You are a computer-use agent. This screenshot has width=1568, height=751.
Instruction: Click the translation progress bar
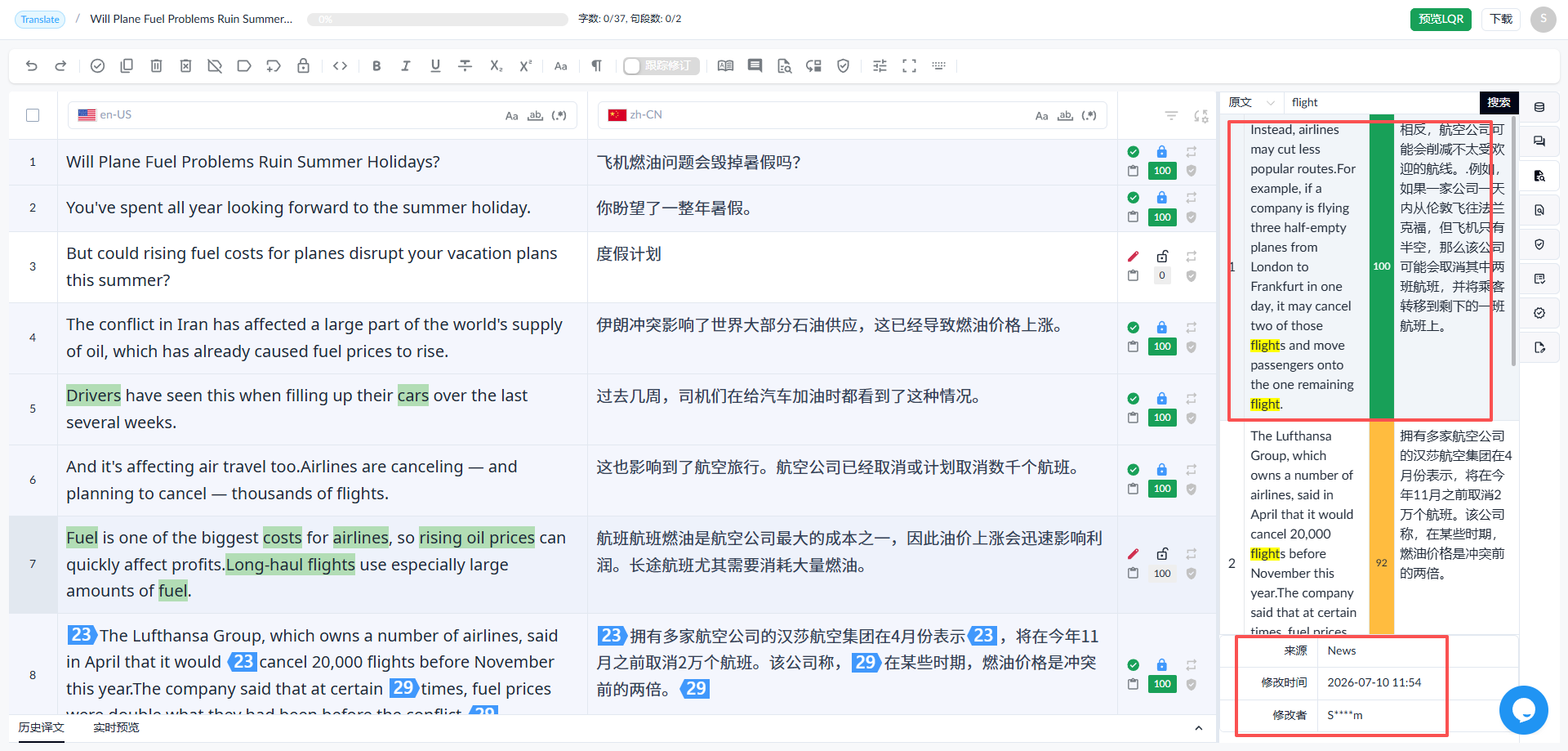pyautogui.click(x=438, y=19)
